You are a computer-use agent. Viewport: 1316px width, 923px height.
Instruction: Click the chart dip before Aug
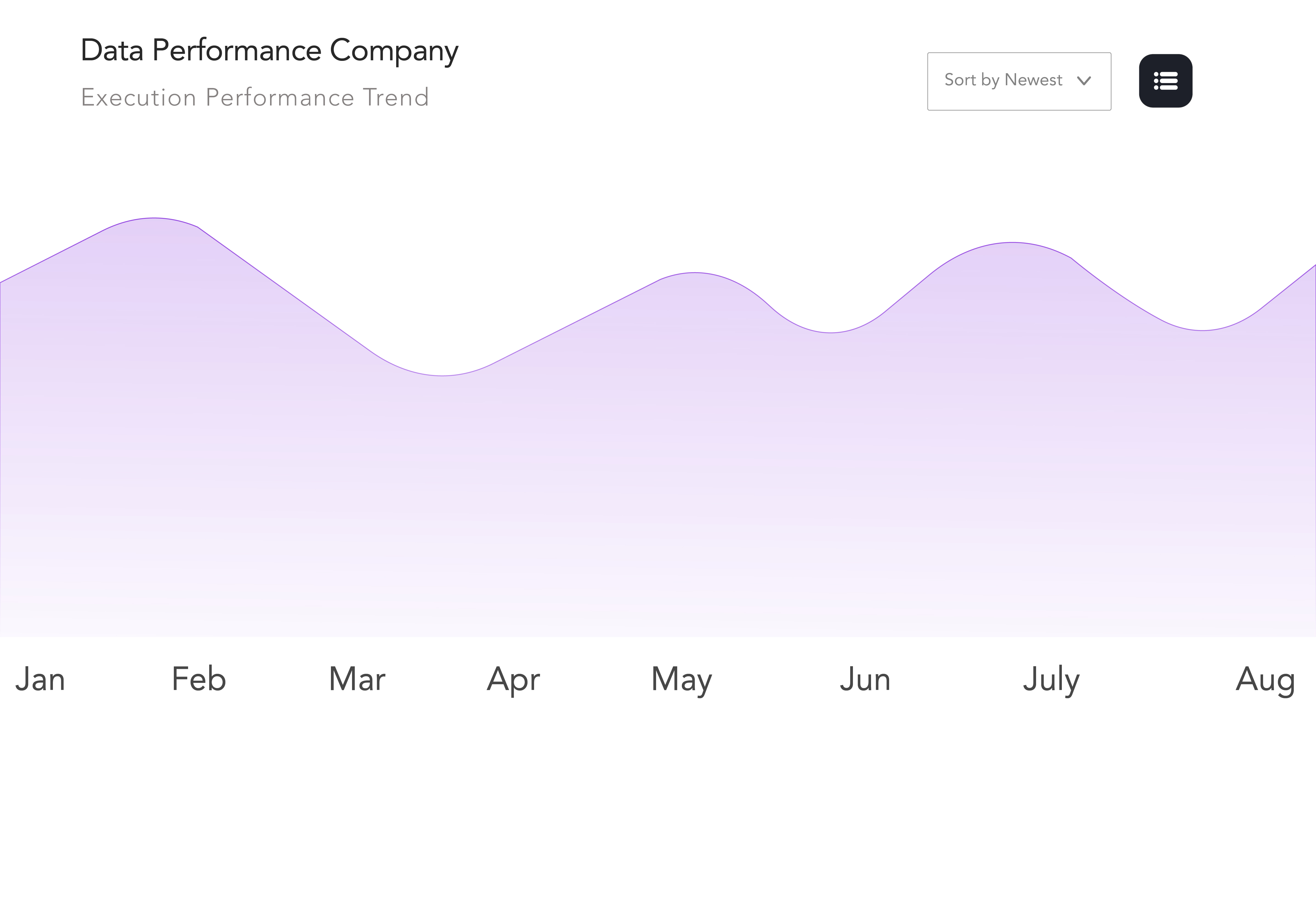tap(1202, 331)
